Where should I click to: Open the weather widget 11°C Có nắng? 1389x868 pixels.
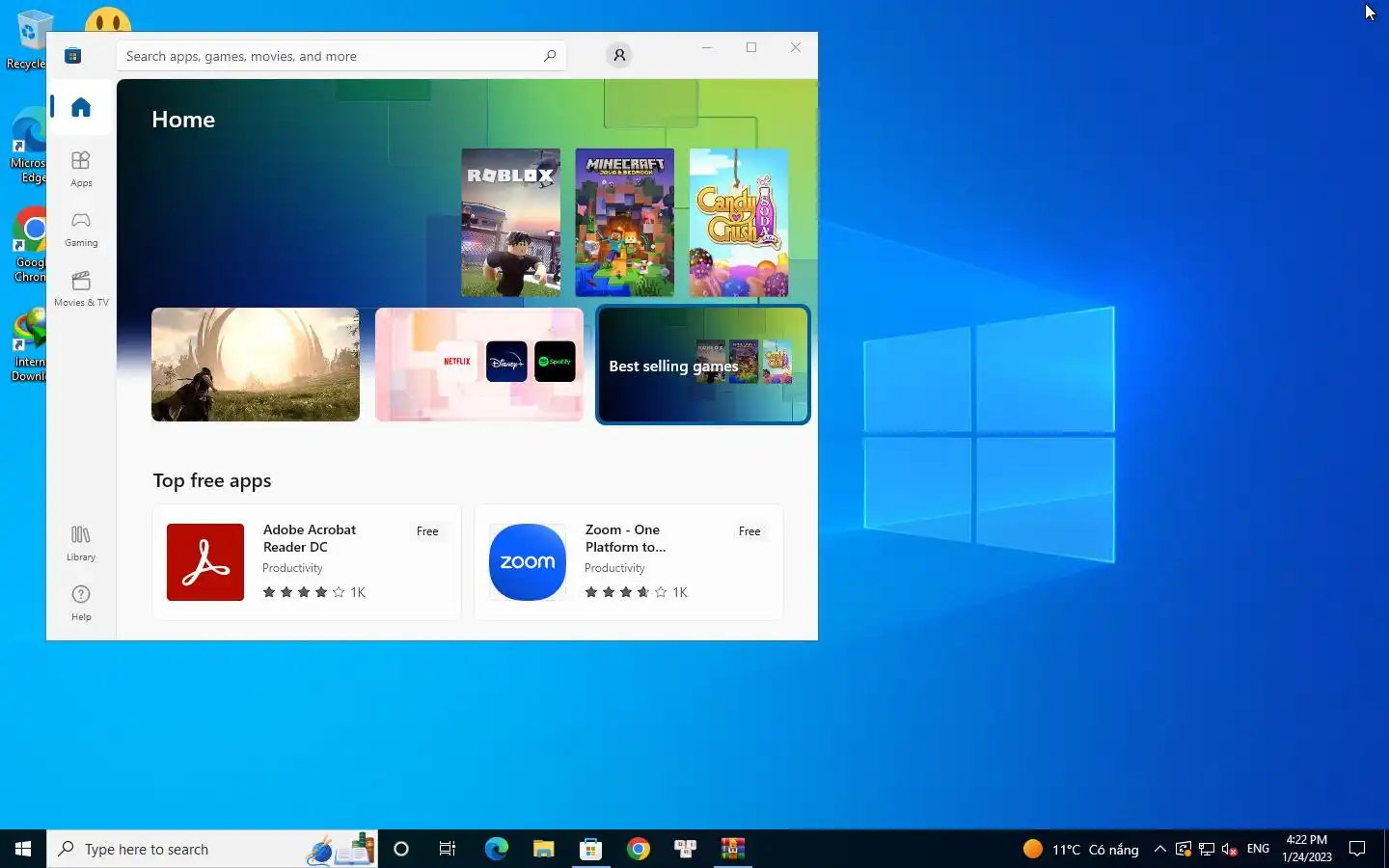1080,849
